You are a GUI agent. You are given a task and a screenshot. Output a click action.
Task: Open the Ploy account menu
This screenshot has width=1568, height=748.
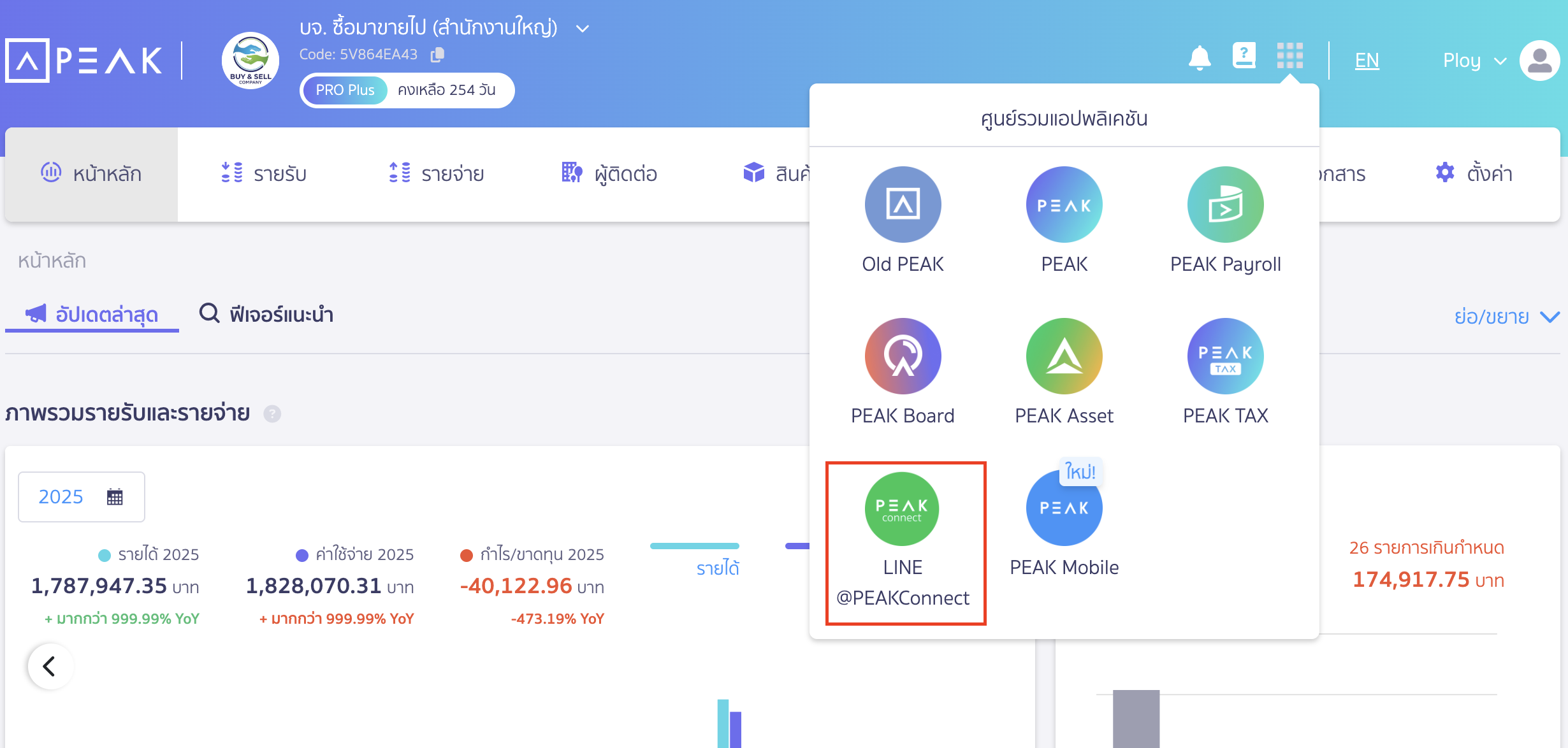[1473, 60]
